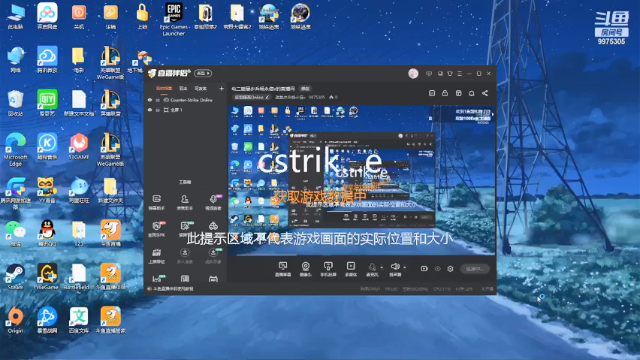This screenshot has width=640, height=360.
Task: Click the stream preview canvas
Action: (361, 180)
